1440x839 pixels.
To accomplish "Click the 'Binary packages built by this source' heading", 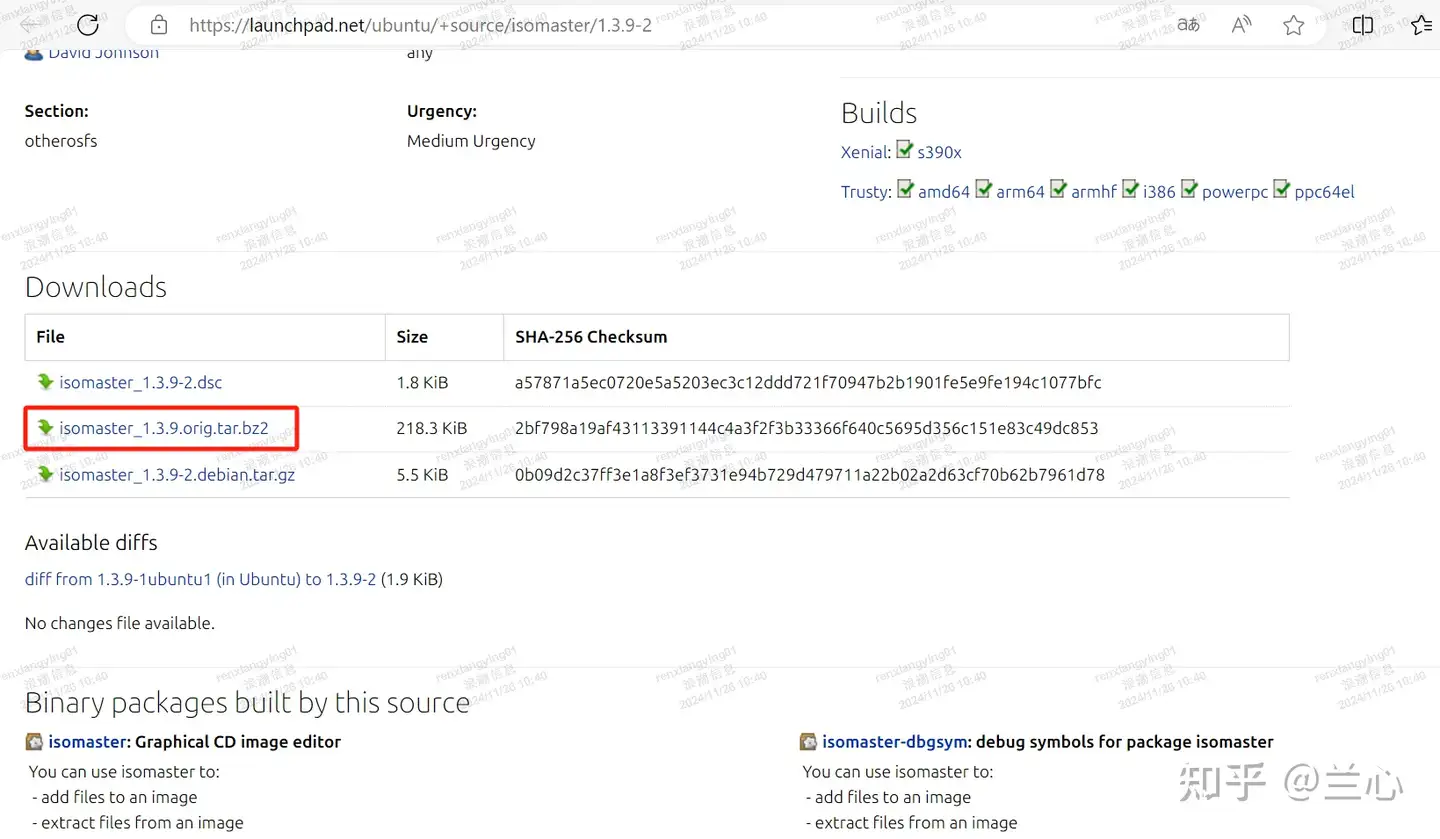I will [247, 703].
